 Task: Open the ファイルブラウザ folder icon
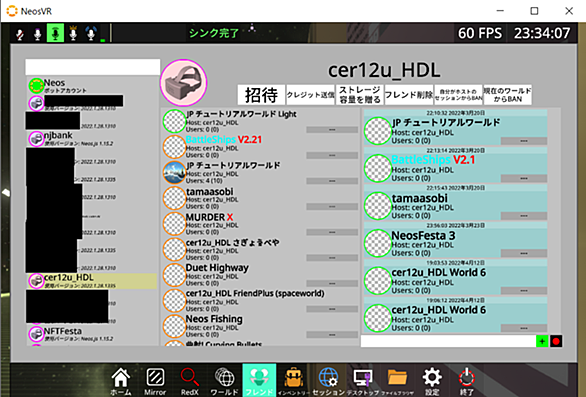[x=397, y=381]
